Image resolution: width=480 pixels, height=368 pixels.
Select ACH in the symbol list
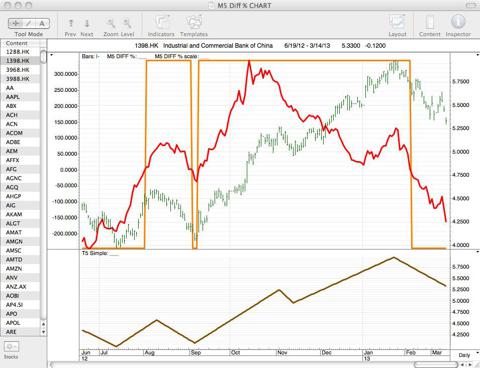point(21,115)
